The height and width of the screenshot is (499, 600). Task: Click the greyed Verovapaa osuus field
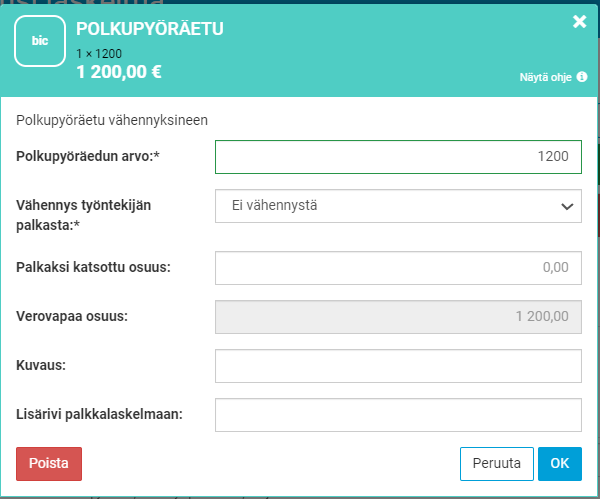[x=398, y=316]
